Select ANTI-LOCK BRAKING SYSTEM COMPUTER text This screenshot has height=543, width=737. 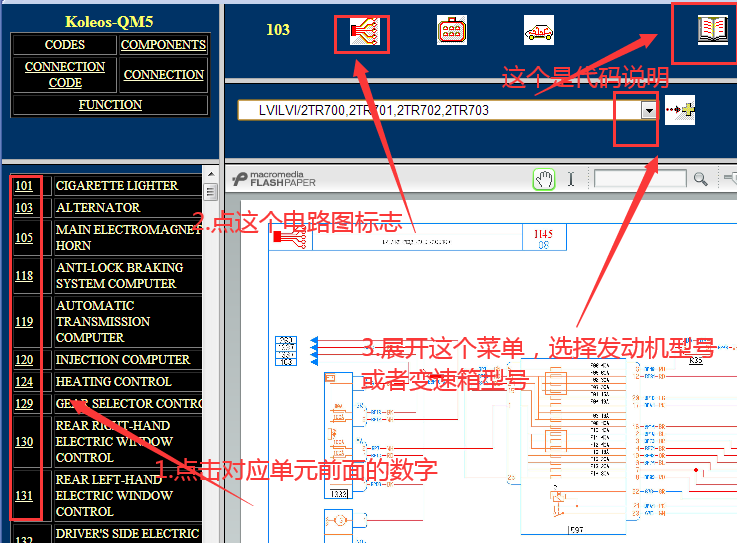(119, 275)
